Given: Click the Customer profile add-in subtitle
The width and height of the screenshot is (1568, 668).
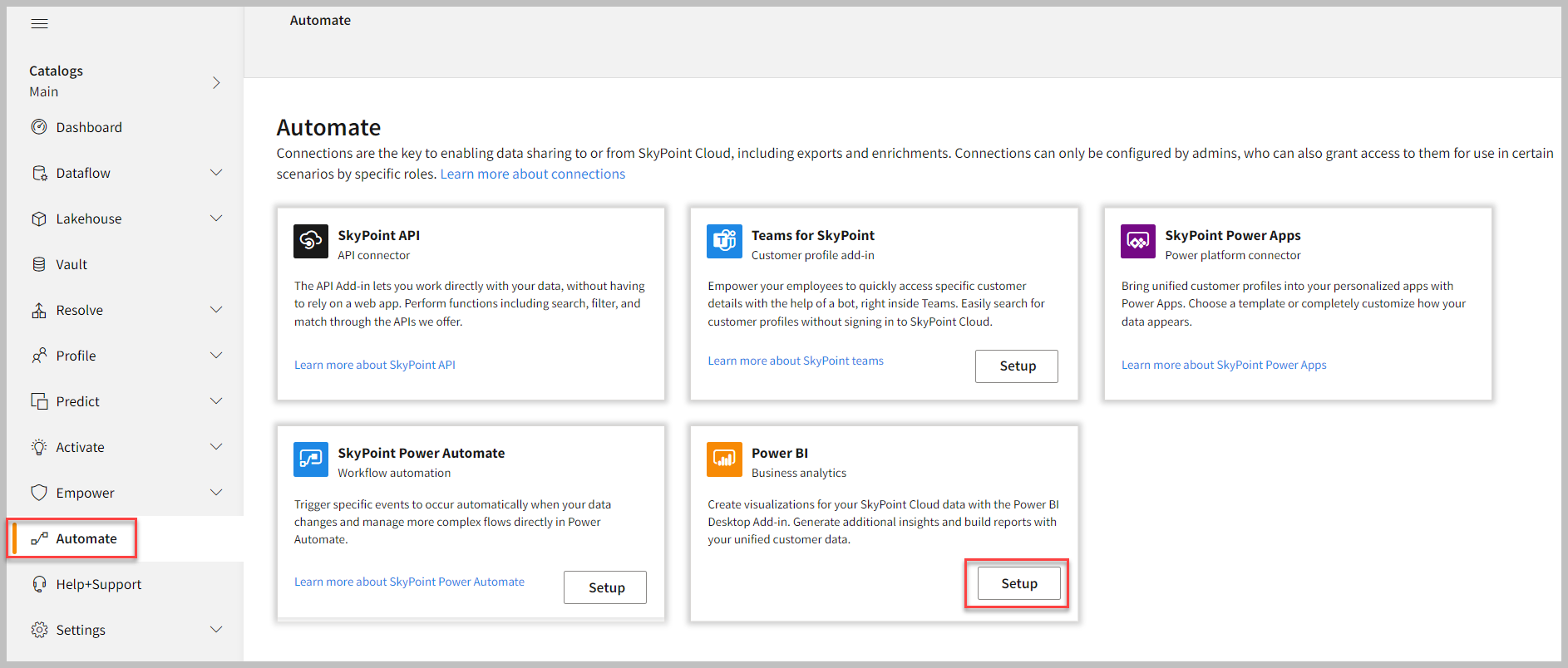Looking at the screenshot, I should coord(813,255).
